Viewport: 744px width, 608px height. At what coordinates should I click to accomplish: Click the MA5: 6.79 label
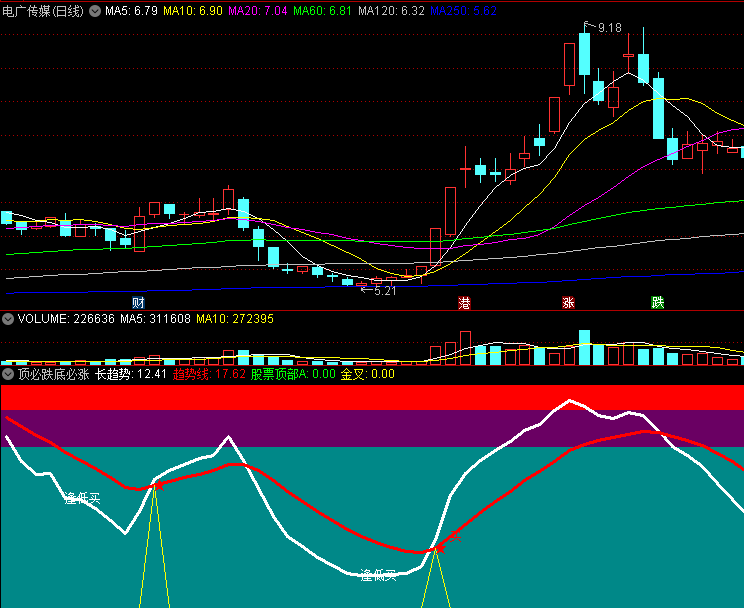coord(131,11)
